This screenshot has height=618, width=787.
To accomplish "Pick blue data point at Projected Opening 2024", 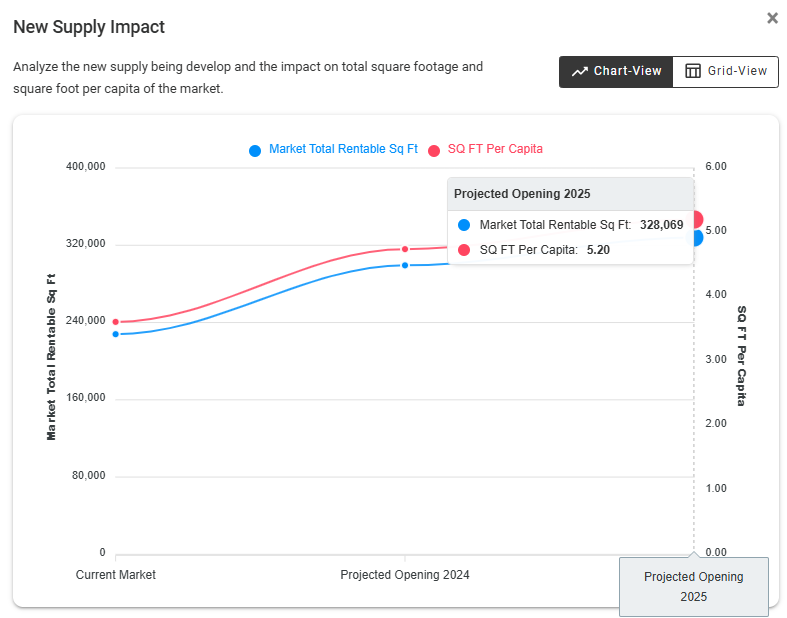I will [x=405, y=265].
